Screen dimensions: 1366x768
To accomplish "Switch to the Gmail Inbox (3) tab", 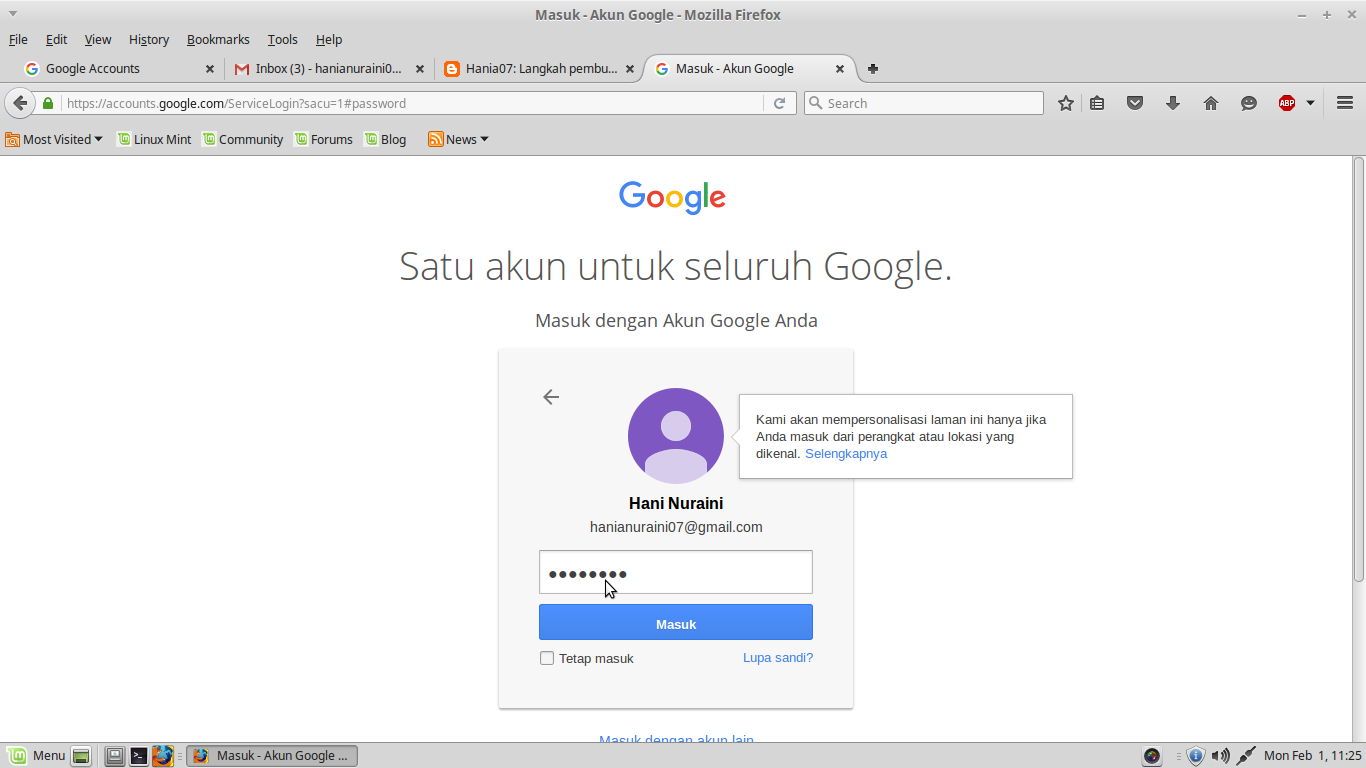I will [x=329, y=69].
